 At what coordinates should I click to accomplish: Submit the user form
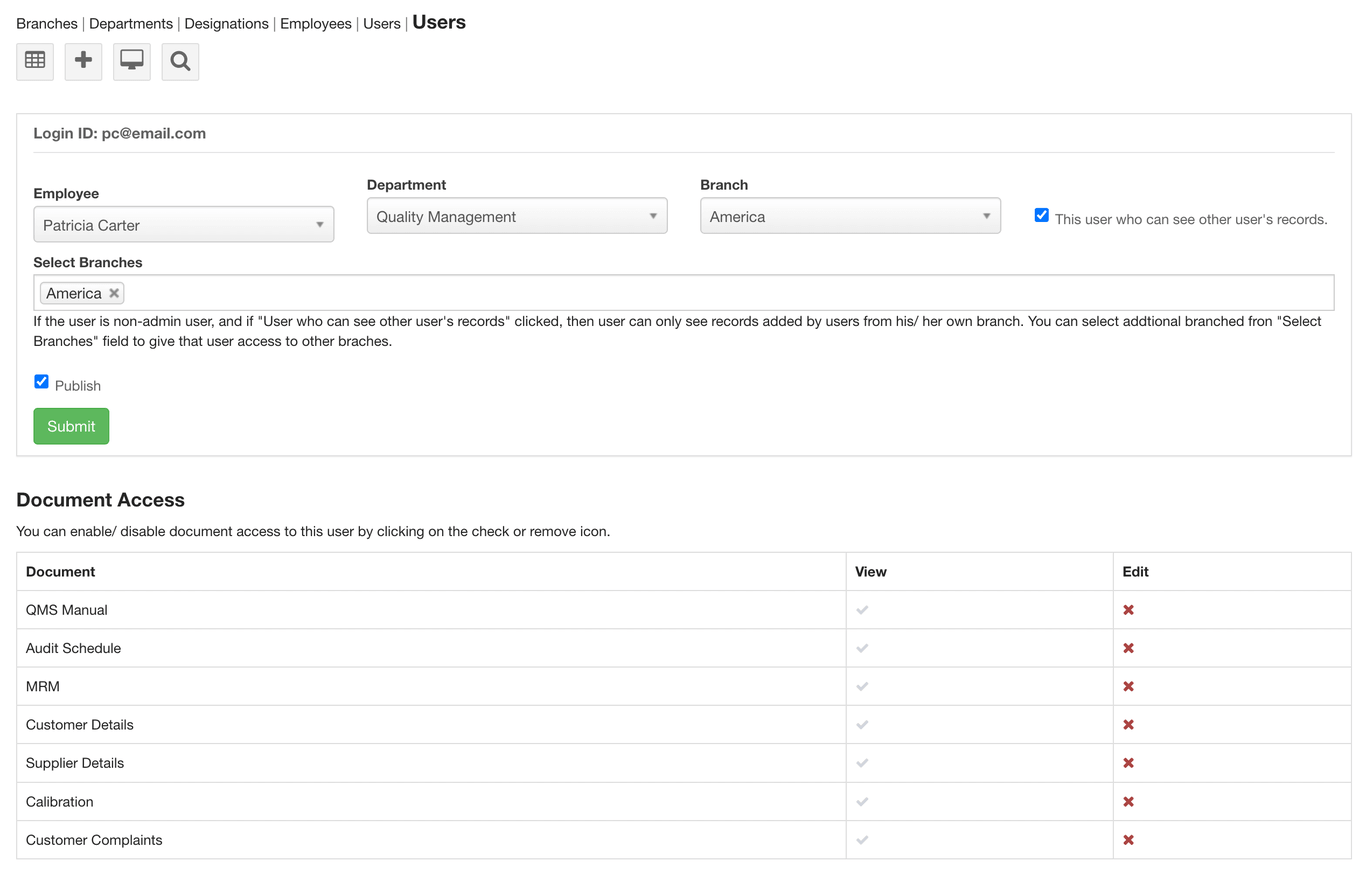71,426
